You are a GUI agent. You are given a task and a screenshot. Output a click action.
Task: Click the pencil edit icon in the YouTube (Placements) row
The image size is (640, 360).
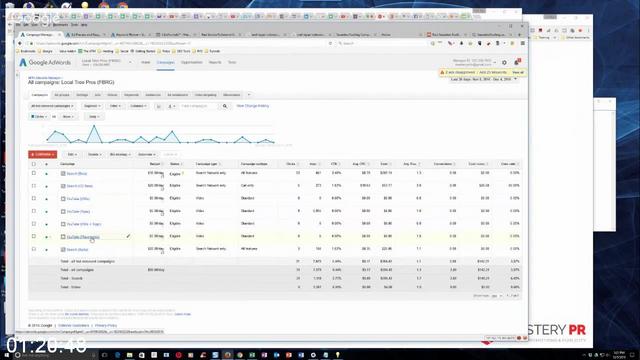click(128, 236)
